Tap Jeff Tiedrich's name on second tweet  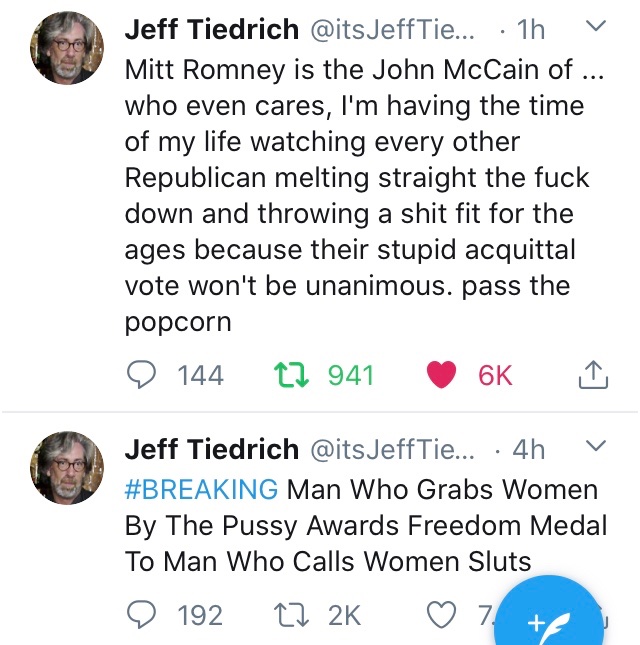pos(211,450)
